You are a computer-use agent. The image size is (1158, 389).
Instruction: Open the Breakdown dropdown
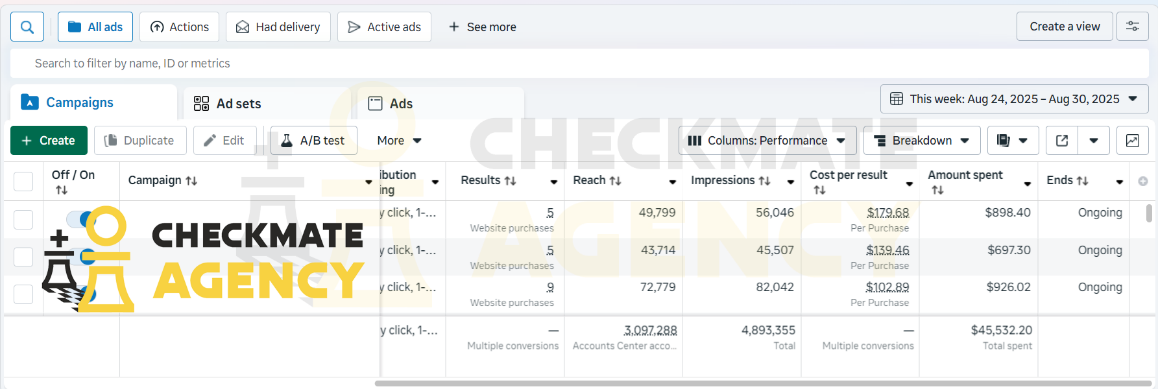pyautogui.click(x=922, y=140)
